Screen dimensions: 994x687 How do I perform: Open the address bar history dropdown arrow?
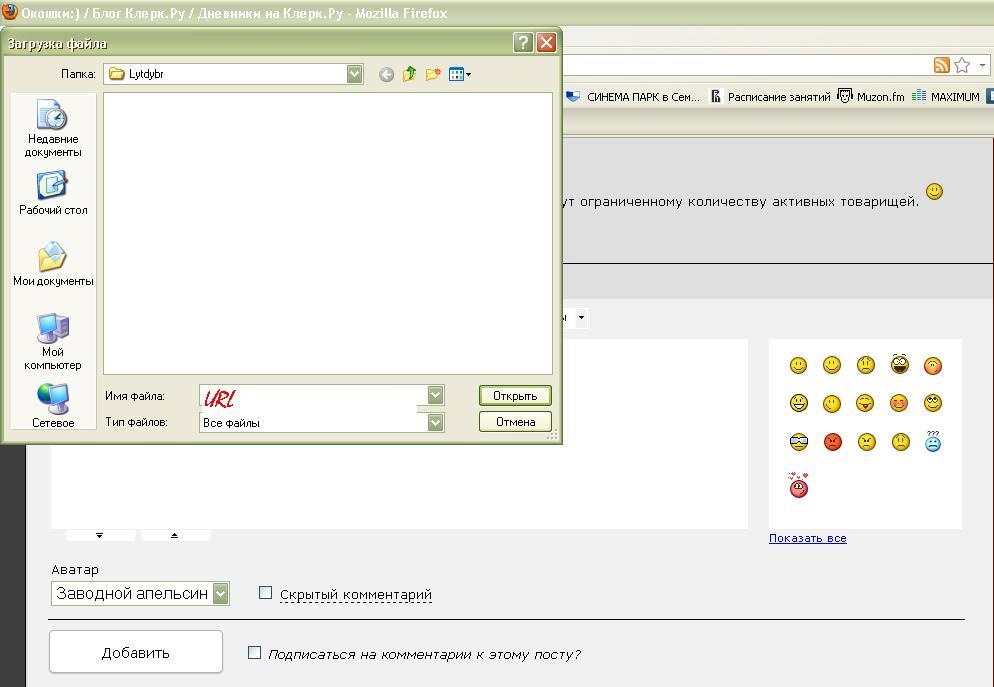pos(982,65)
